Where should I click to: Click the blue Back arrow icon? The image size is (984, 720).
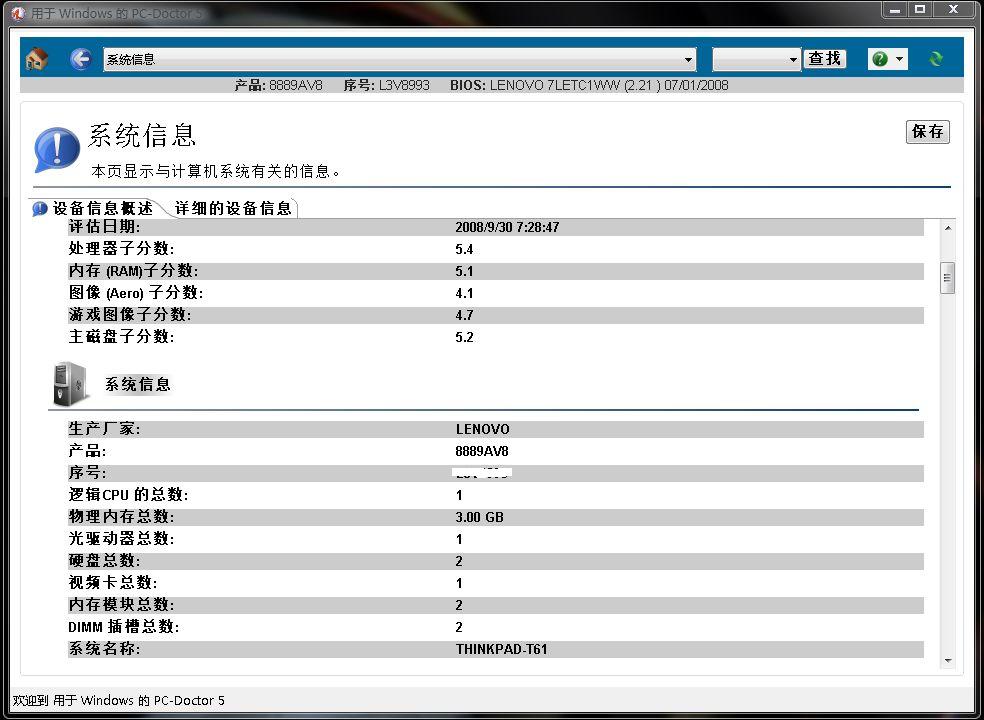pos(80,59)
